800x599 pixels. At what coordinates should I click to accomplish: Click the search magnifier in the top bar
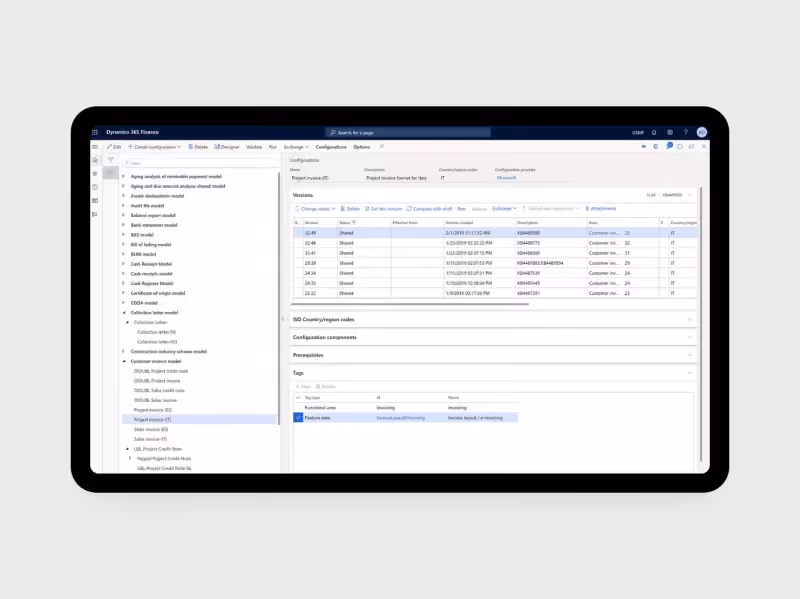(333, 133)
